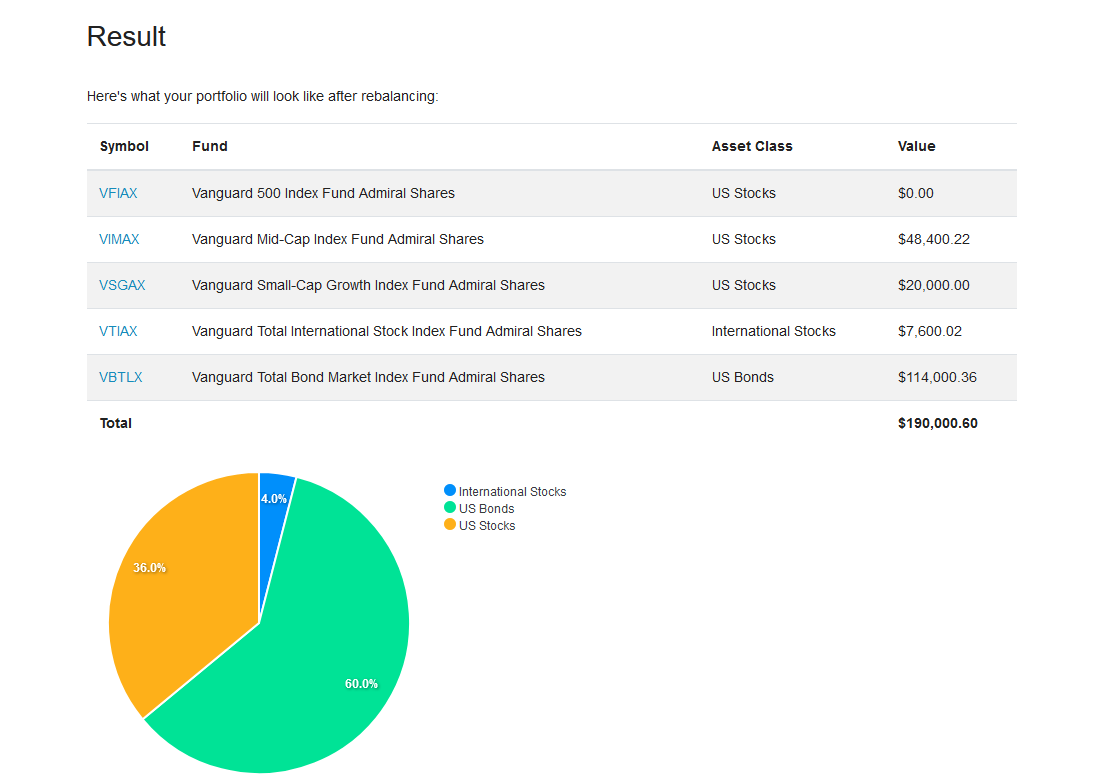Click the Result heading
Screen dimensions: 1111x782
coord(126,37)
